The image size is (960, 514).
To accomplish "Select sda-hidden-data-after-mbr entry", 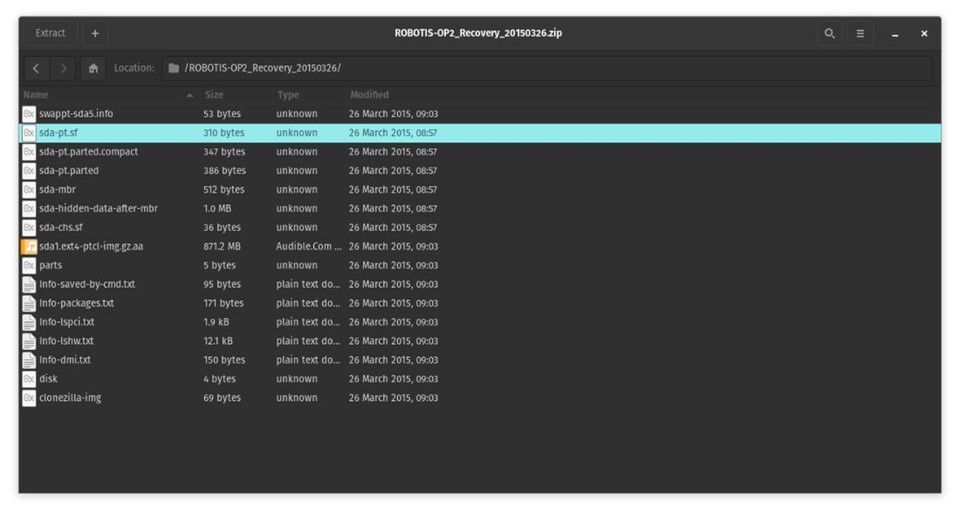I will [x=98, y=209].
